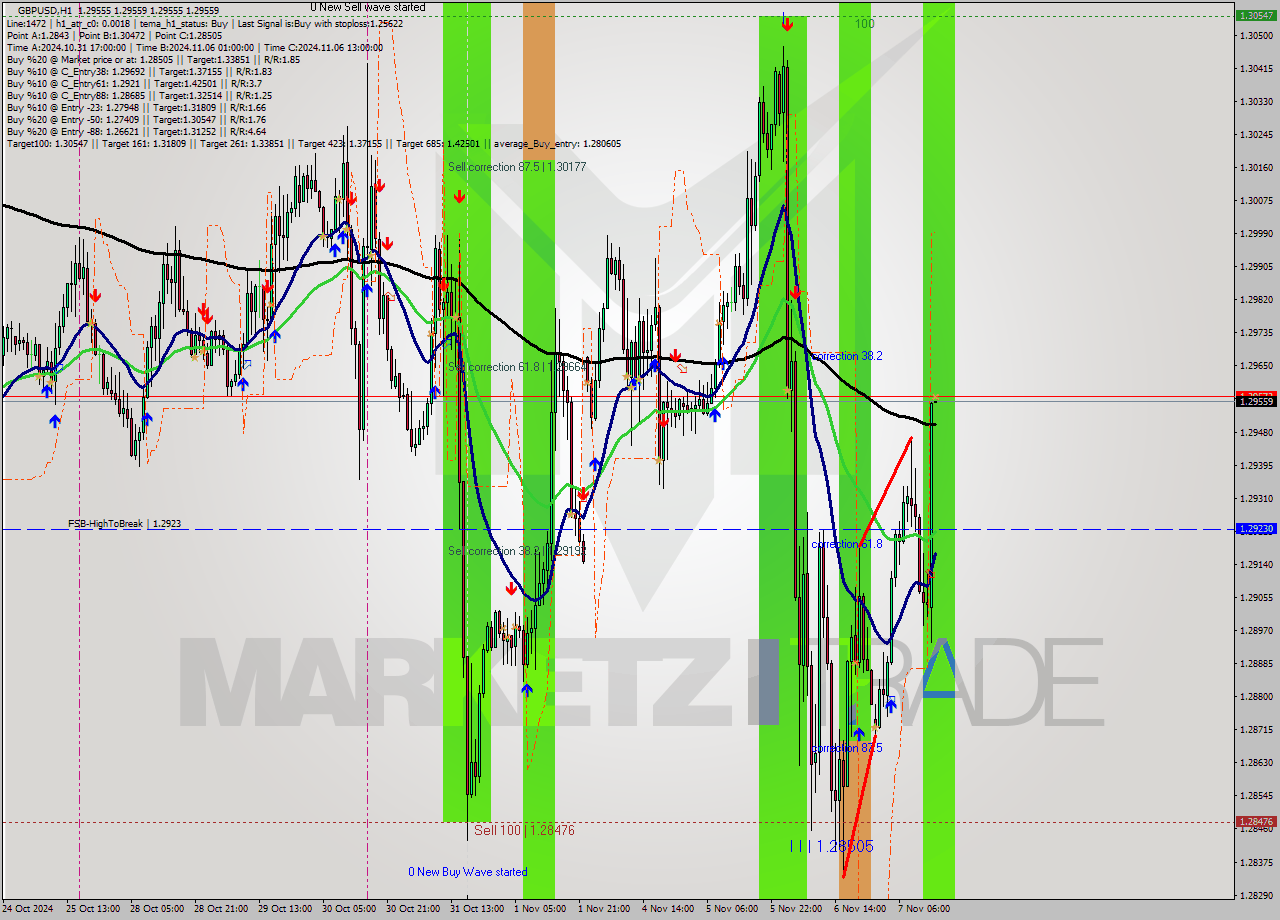The width and height of the screenshot is (1280, 920).
Task: Click the '0 New Sell wave started' label
Action: tap(367, 7)
